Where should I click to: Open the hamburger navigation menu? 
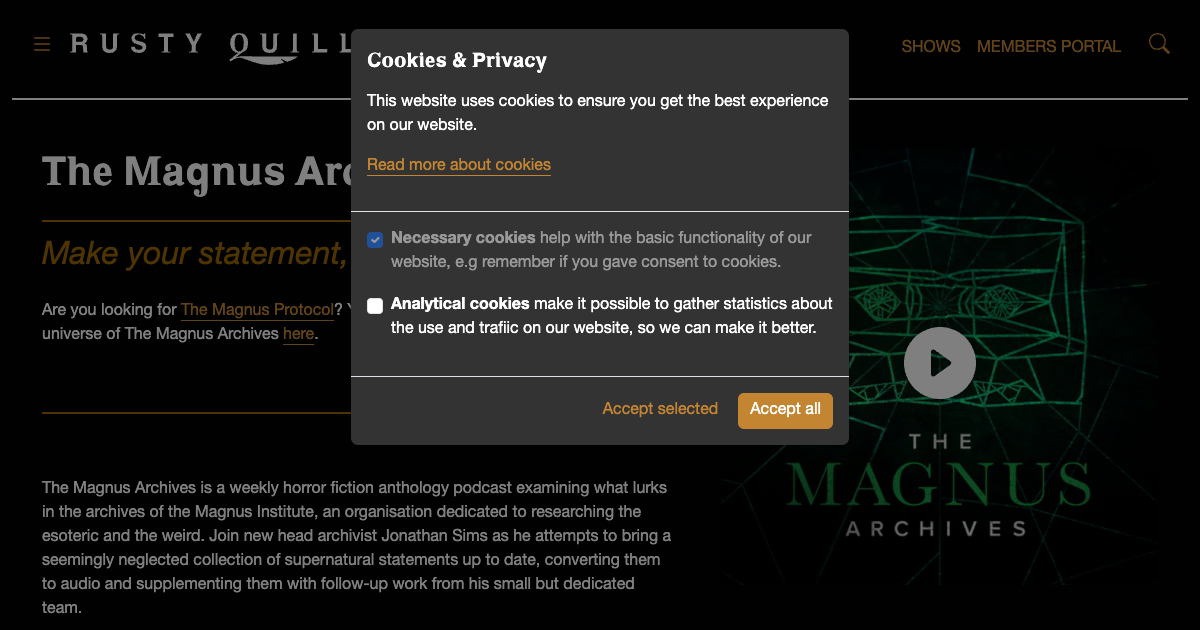coord(40,44)
